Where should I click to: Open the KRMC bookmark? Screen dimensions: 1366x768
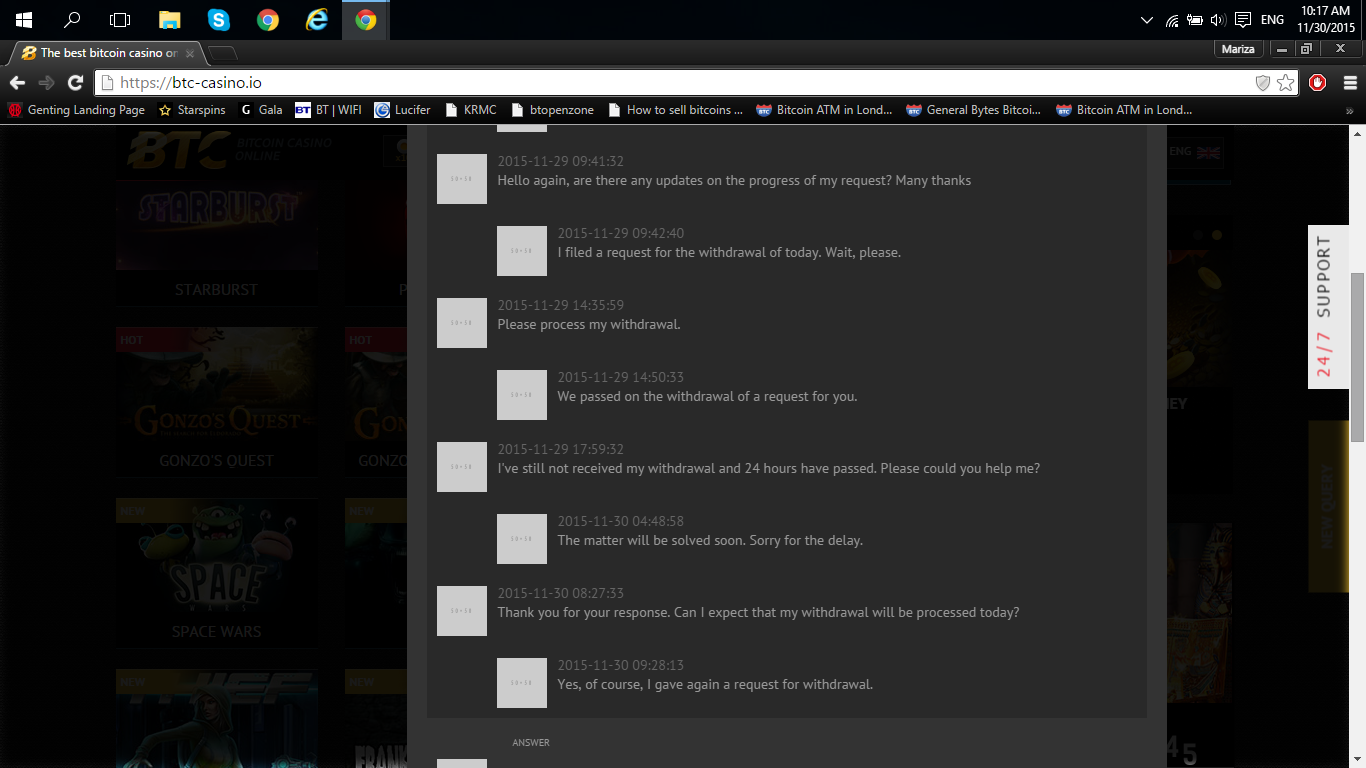pyautogui.click(x=470, y=110)
